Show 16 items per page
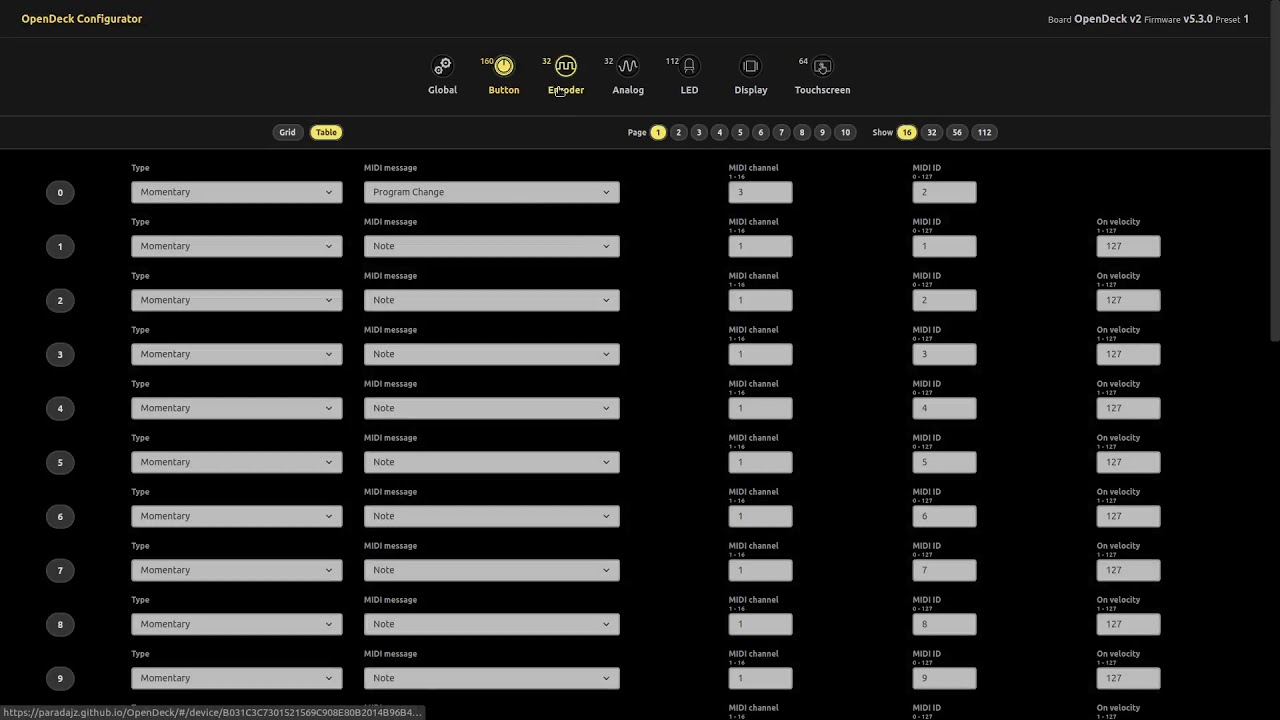 (x=906, y=132)
